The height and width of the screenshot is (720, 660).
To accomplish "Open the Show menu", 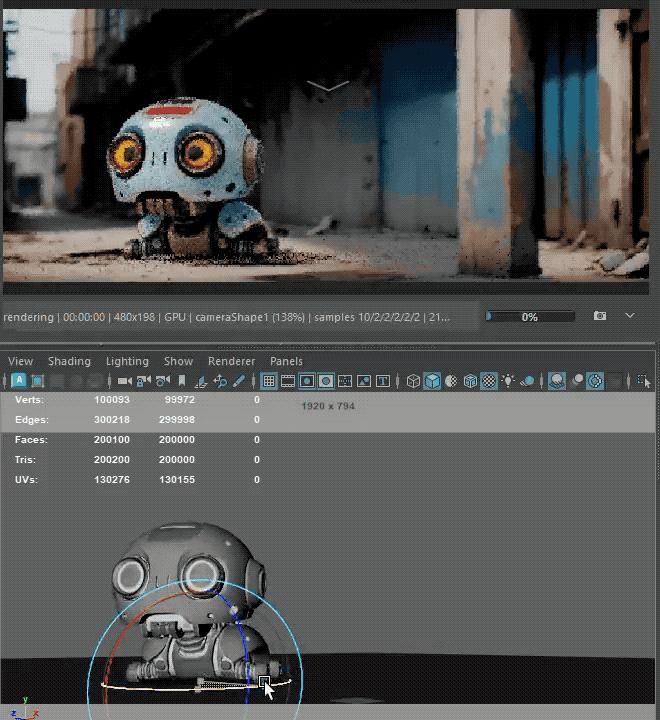I will 178,361.
